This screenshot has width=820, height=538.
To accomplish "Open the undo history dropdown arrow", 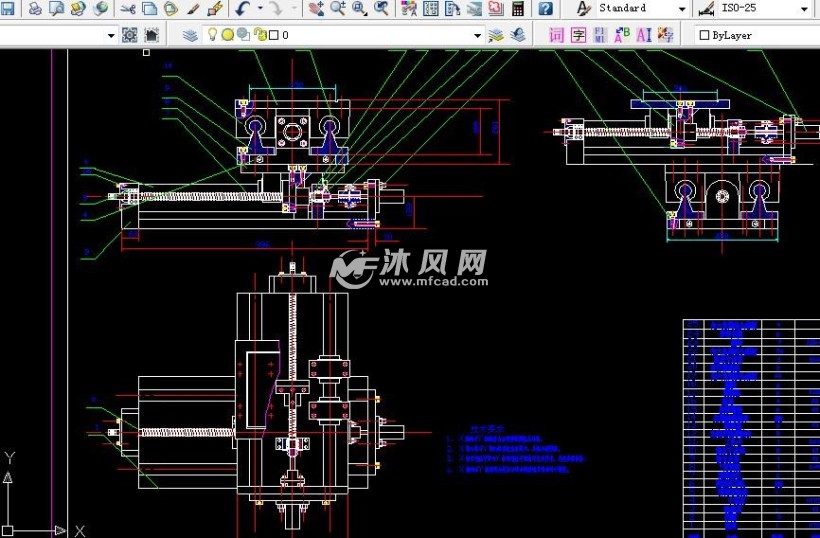I will (x=260, y=9).
